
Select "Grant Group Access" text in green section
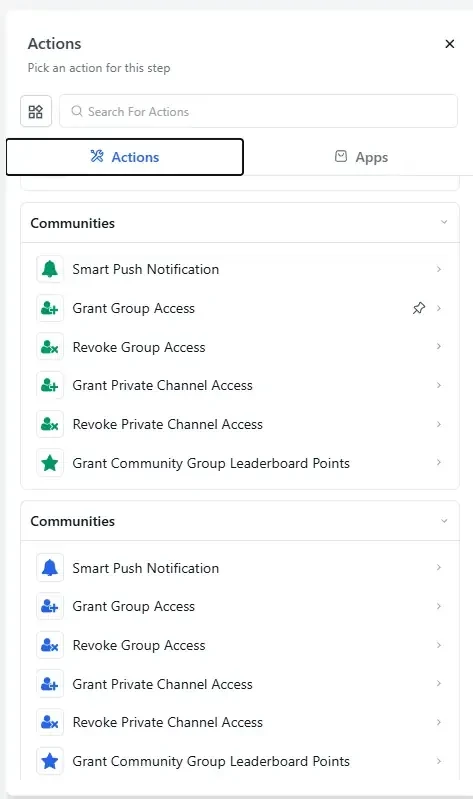[x=134, y=308]
